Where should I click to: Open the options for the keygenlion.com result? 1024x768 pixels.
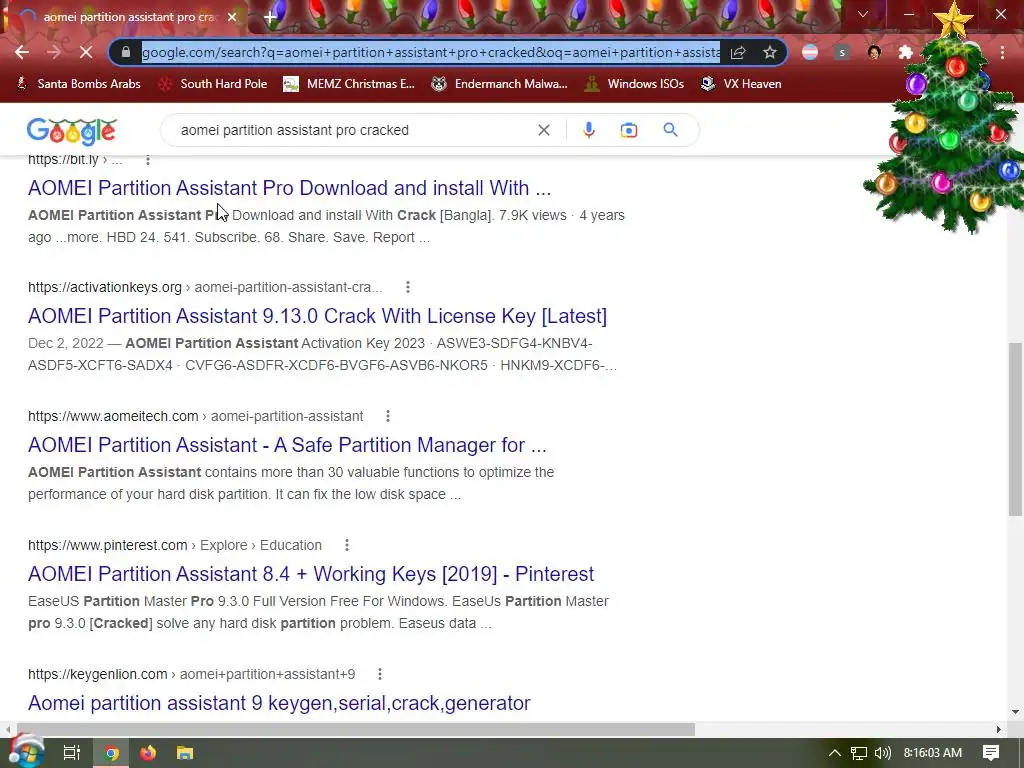[380, 674]
